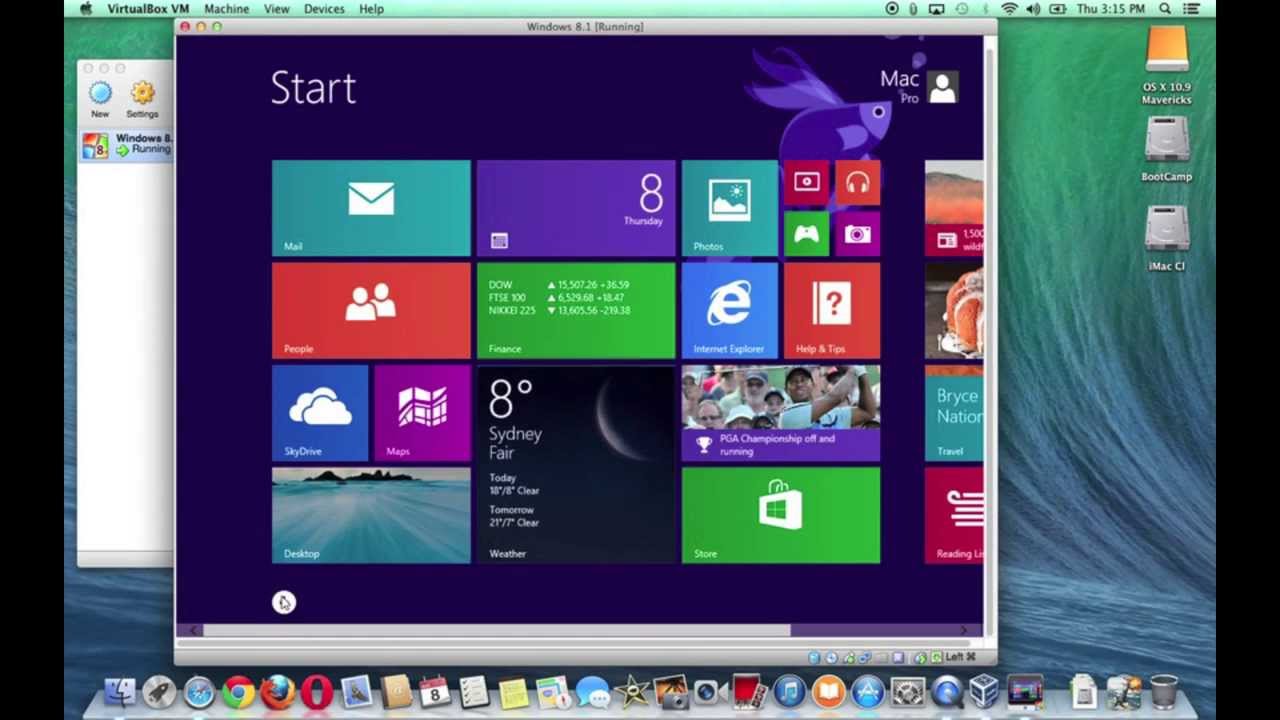
Task: Click the clock showing Thu 3:15 PM
Action: click(x=1111, y=9)
